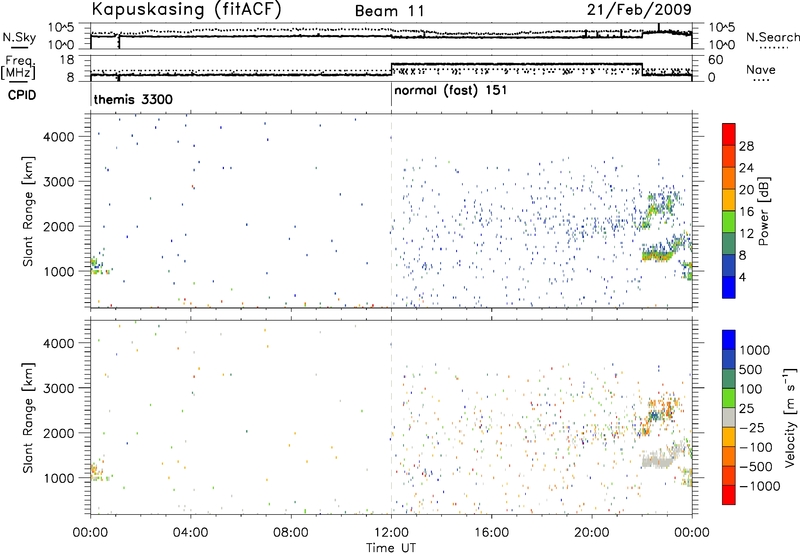Click the '-1000' tick on the Velocity scale

point(759,486)
